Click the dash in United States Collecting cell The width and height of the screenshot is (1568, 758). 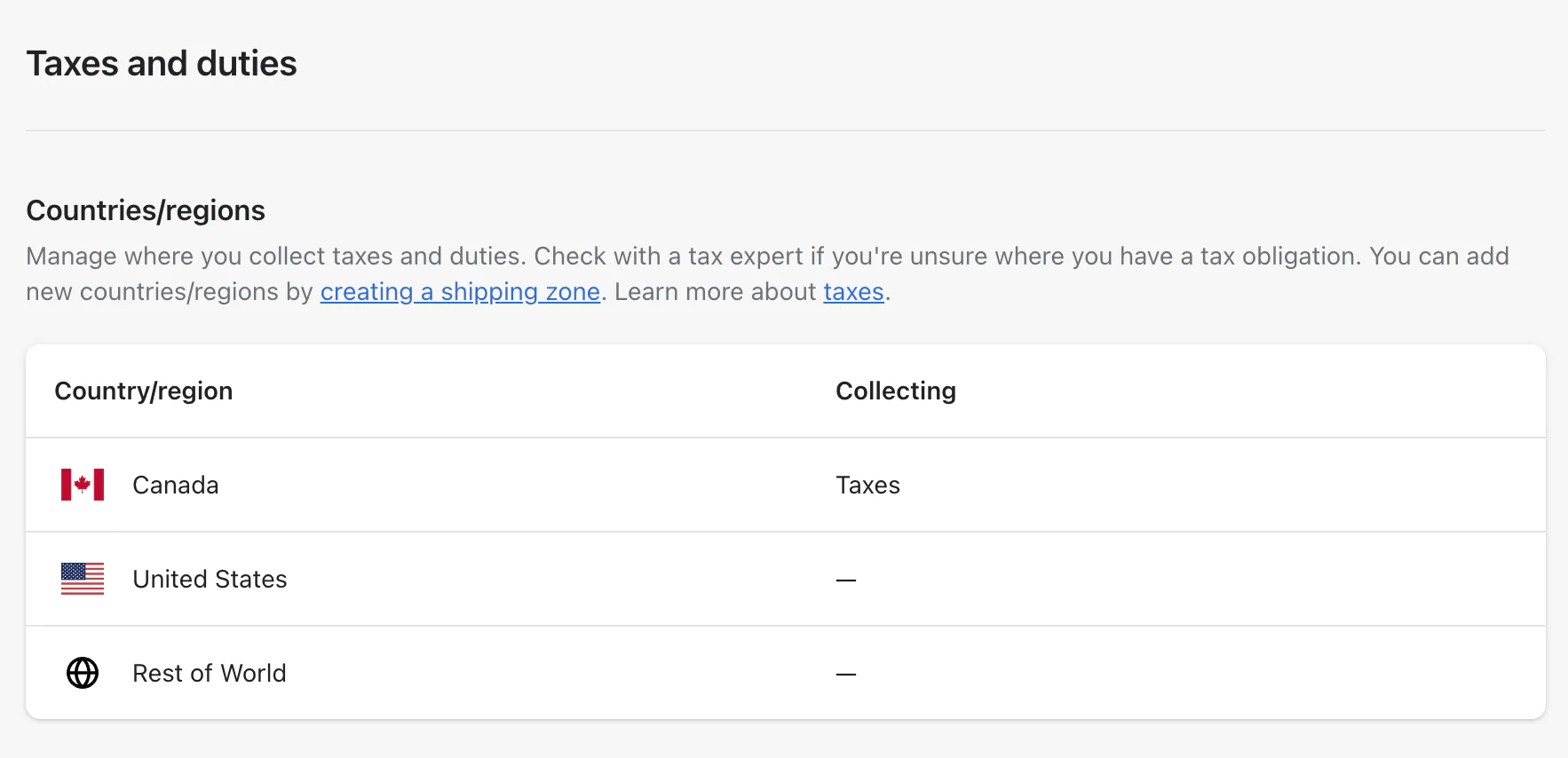846,580
